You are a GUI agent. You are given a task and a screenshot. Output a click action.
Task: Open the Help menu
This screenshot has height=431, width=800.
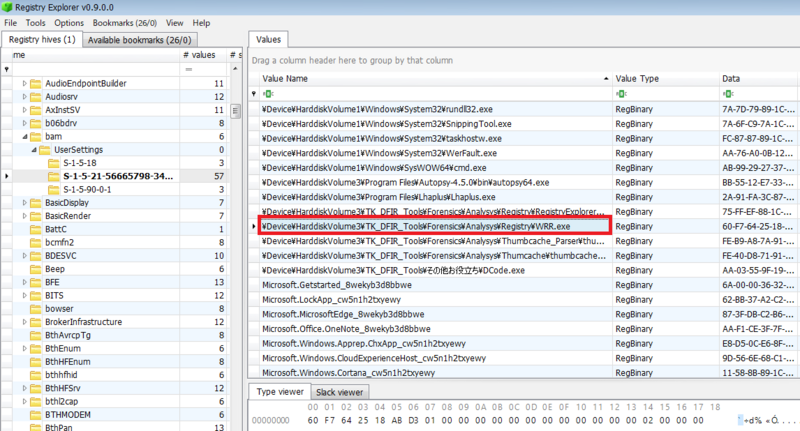[201, 23]
